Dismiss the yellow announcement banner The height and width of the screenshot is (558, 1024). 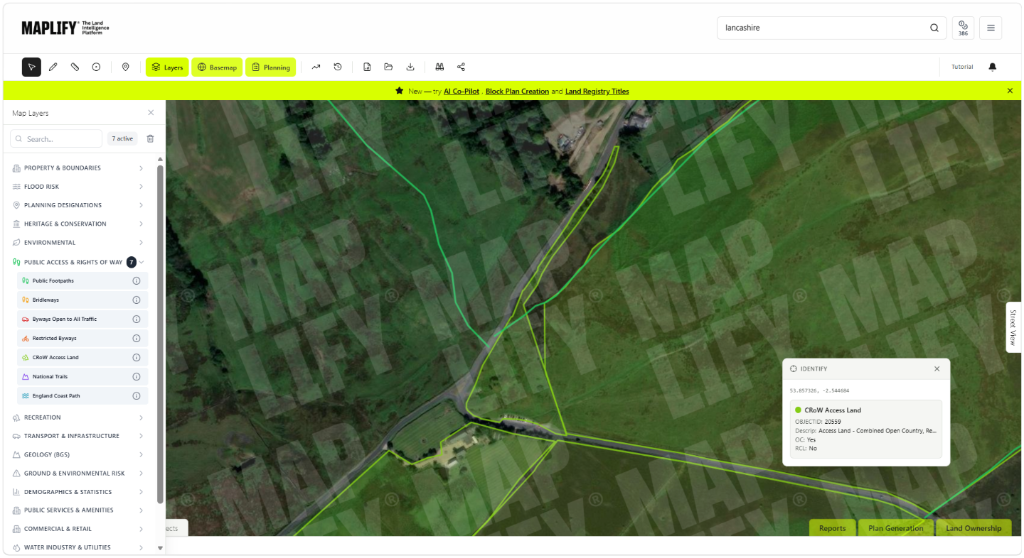[x=1010, y=91]
